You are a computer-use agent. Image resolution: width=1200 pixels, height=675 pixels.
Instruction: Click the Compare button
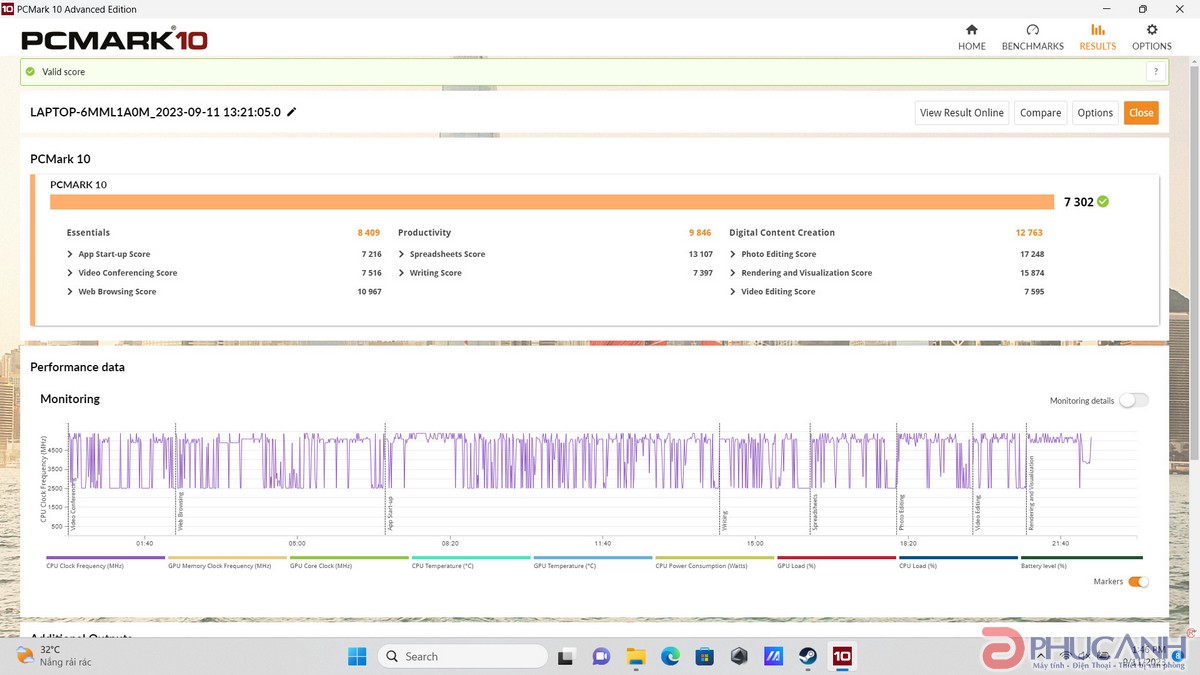(x=1040, y=113)
